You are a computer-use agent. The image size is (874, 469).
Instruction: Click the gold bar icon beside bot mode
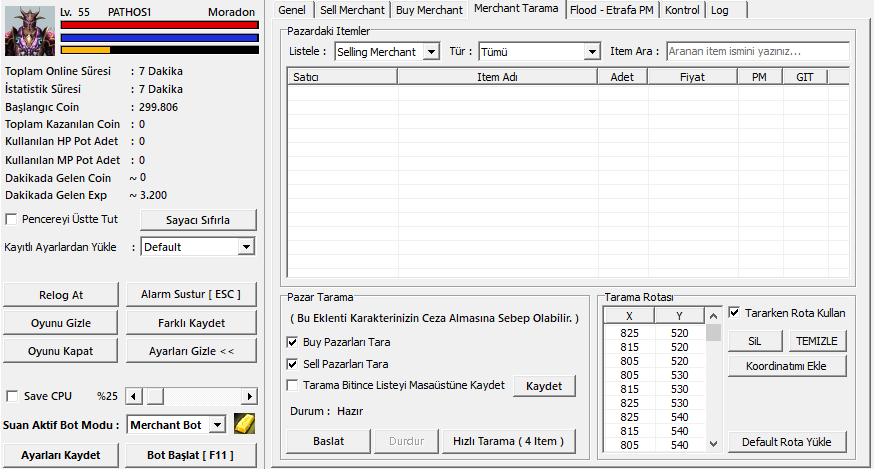pyautogui.click(x=245, y=424)
